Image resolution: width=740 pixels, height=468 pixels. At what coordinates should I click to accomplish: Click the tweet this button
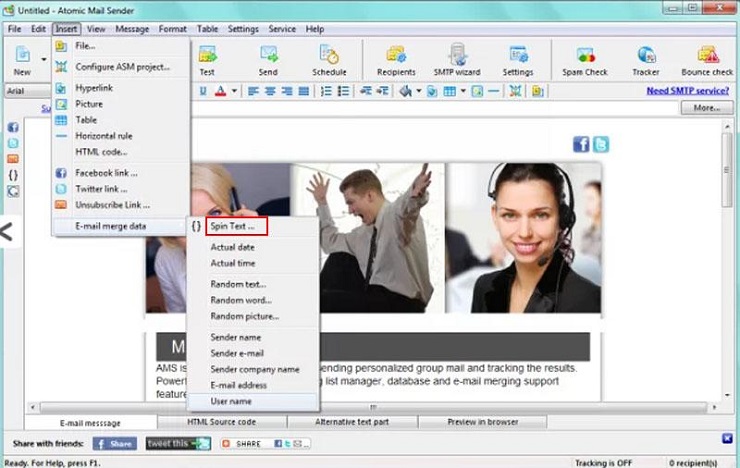178,444
